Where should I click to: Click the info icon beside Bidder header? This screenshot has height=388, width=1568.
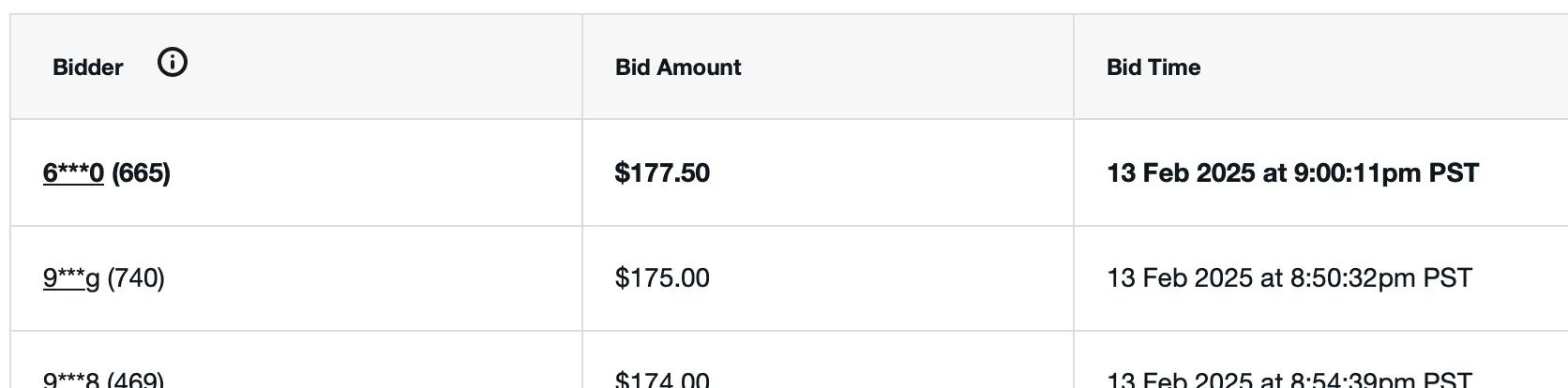pyautogui.click(x=173, y=63)
